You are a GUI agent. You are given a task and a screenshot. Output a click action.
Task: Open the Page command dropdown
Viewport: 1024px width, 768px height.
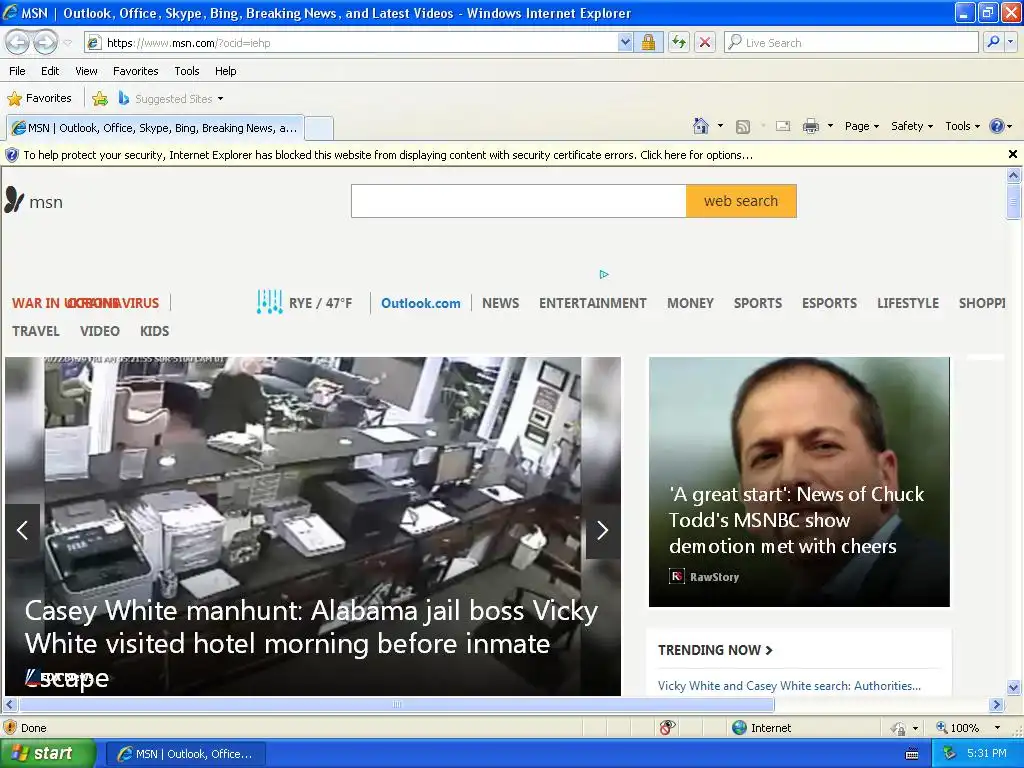(862, 127)
